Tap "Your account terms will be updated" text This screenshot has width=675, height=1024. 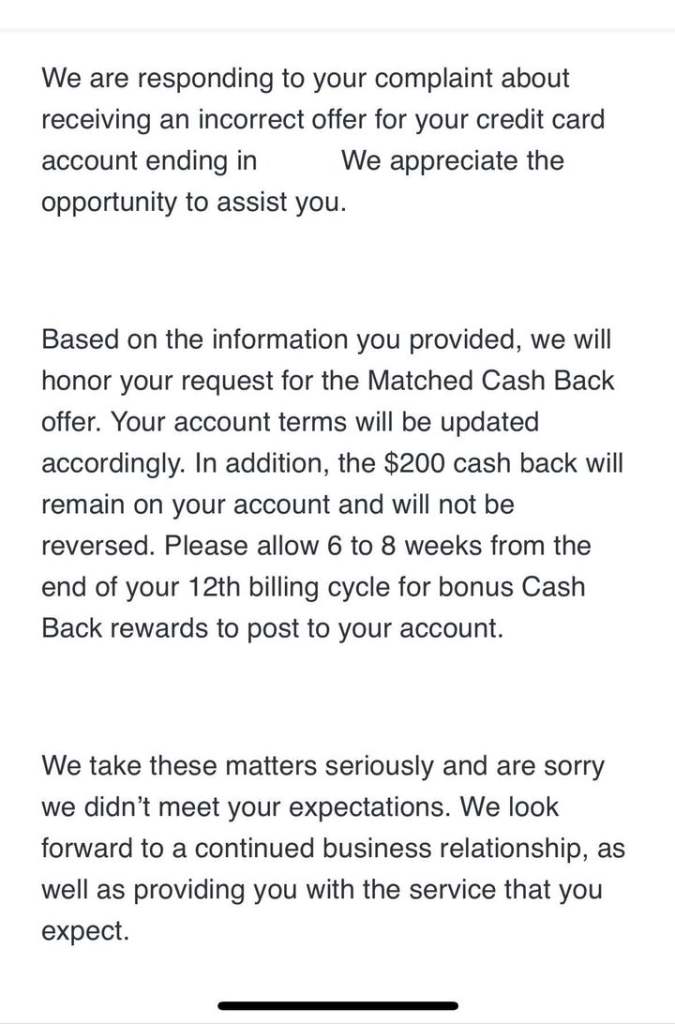[325, 422]
